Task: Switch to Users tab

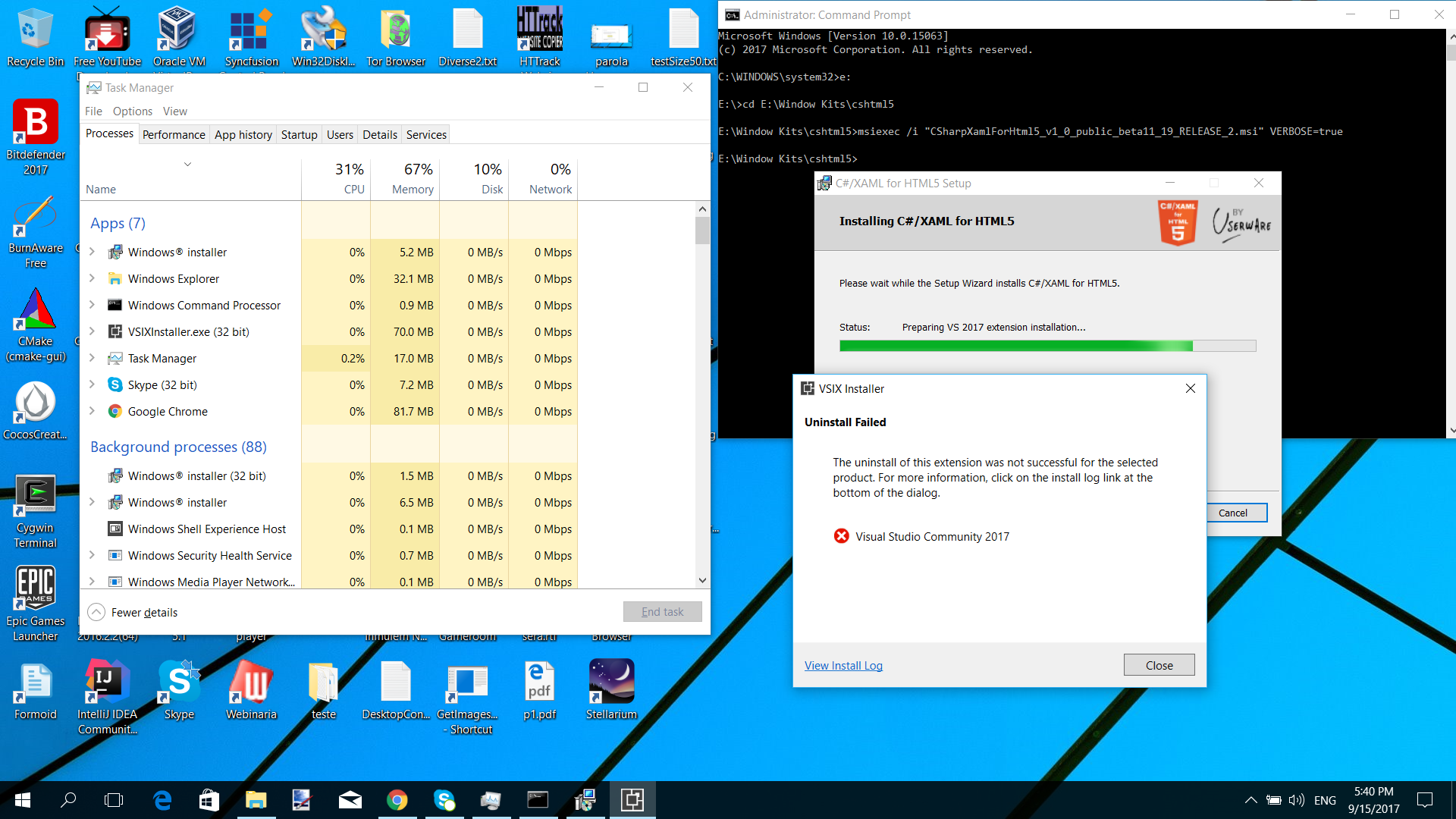Action: 340,134
